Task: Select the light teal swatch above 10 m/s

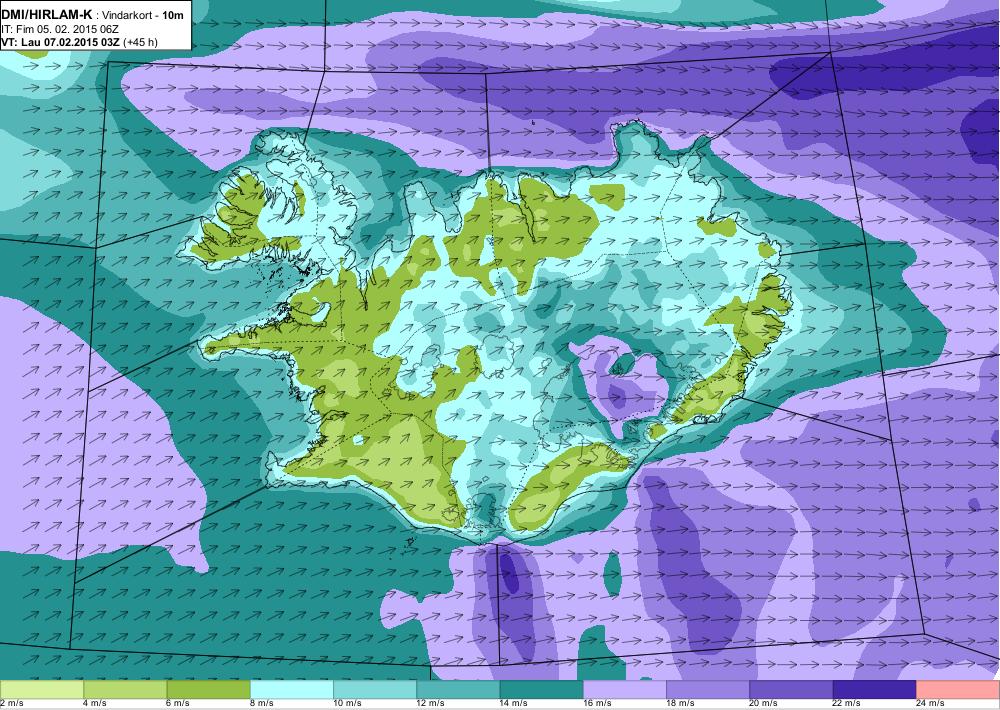Action: click(375, 690)
